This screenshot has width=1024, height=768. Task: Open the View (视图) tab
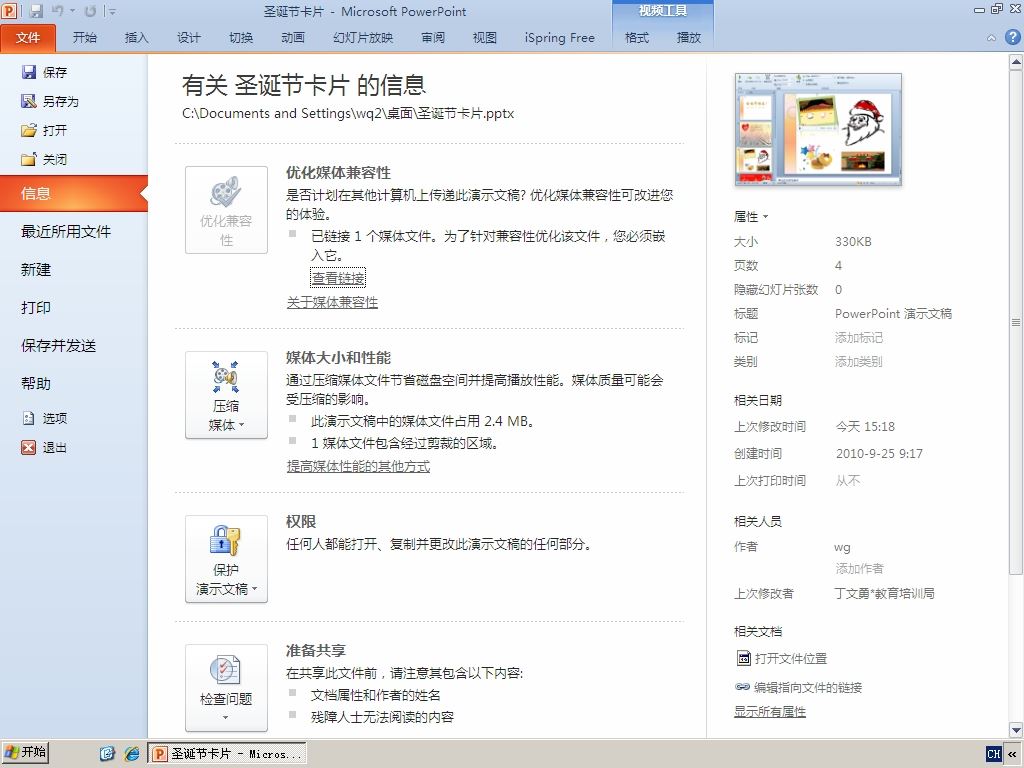(x=485, y=37)
